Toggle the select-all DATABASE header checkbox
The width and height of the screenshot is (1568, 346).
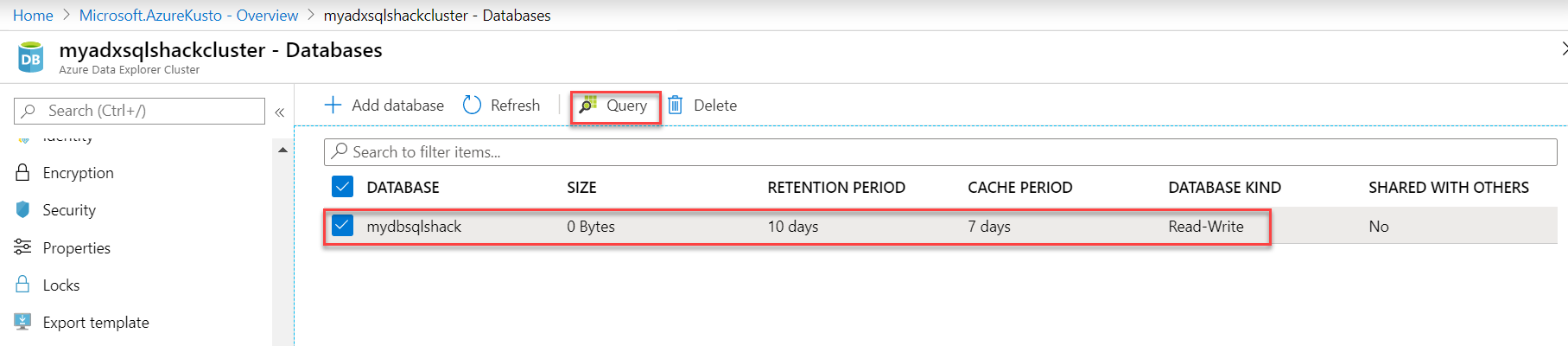point(342,187)
